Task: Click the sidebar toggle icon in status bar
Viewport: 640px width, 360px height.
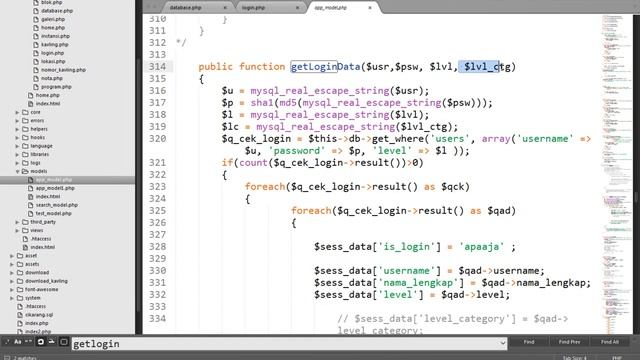Action: (x=7, y=358)
